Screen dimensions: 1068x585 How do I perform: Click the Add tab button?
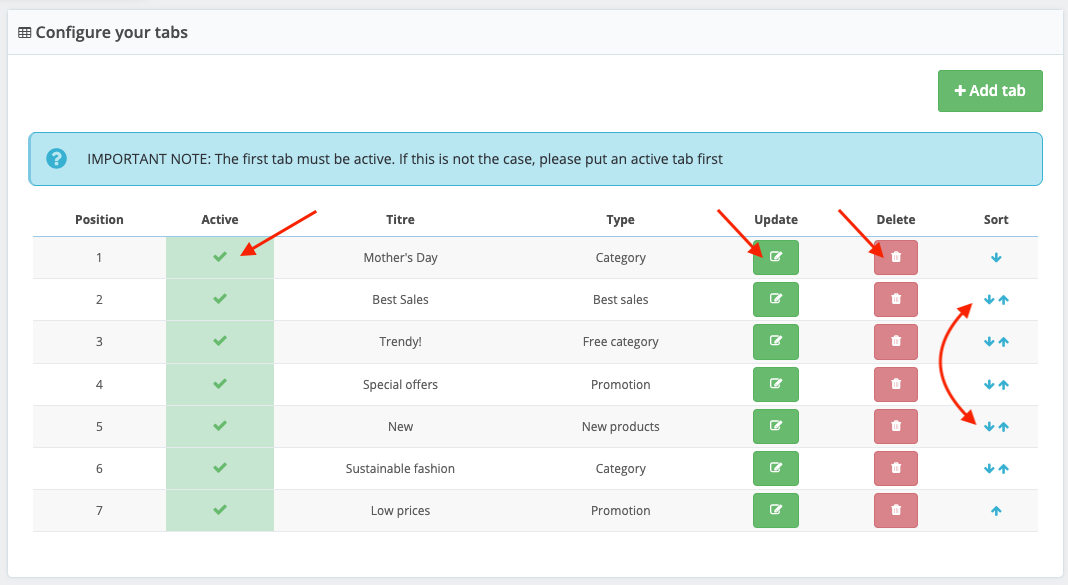(990, 91)
